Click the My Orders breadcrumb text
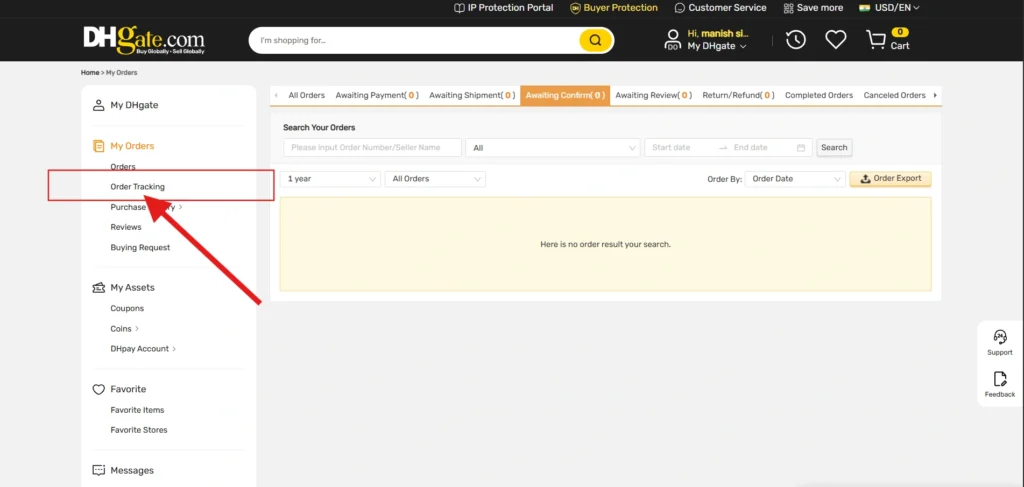Viewport: 1024px width, 487px height. pyautogui.click(x=121, y=72)
